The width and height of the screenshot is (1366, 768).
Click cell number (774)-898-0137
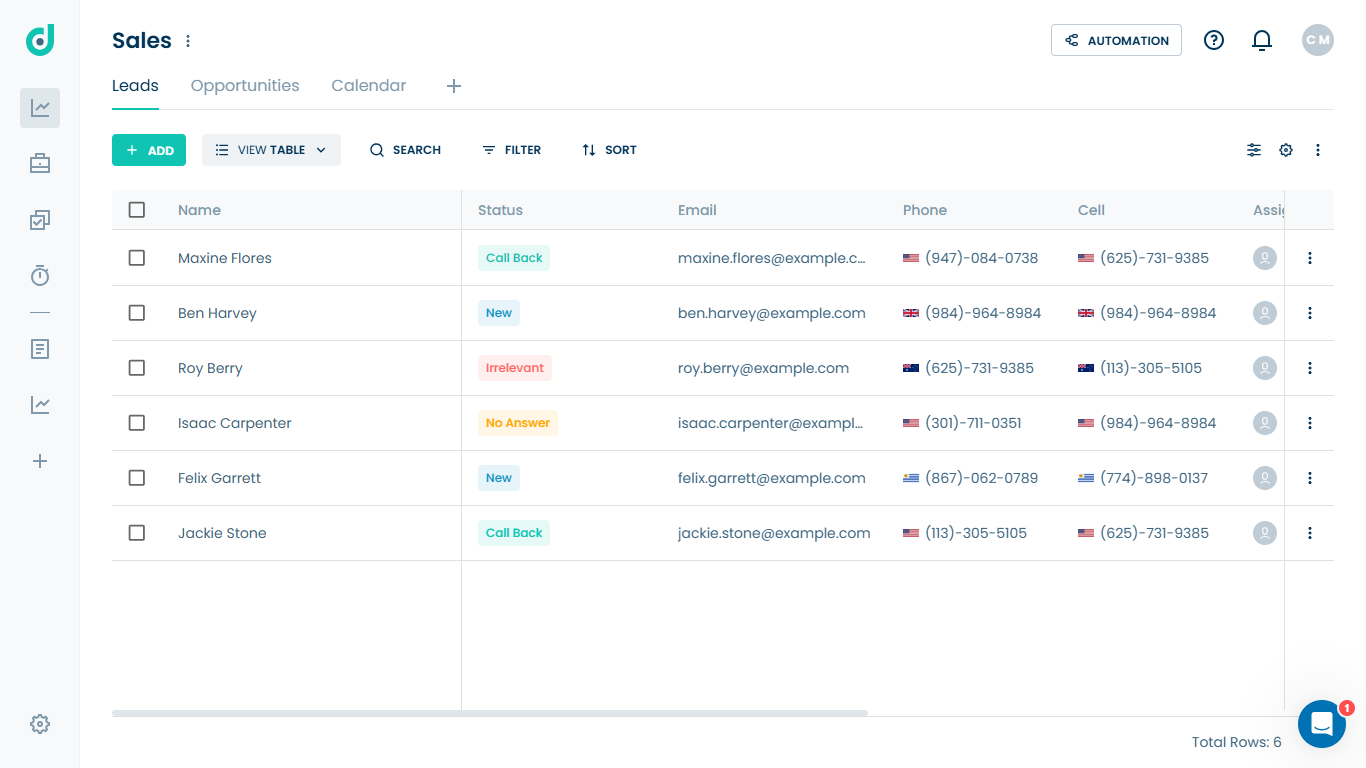coord(1154,478)
